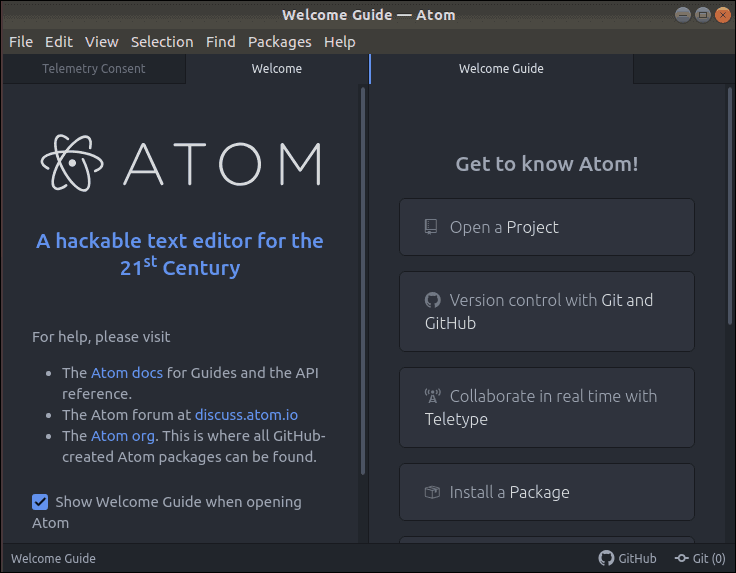Click the git commit icon in status bar
This screenshot has width=736, height=573.
click(681, 558)
